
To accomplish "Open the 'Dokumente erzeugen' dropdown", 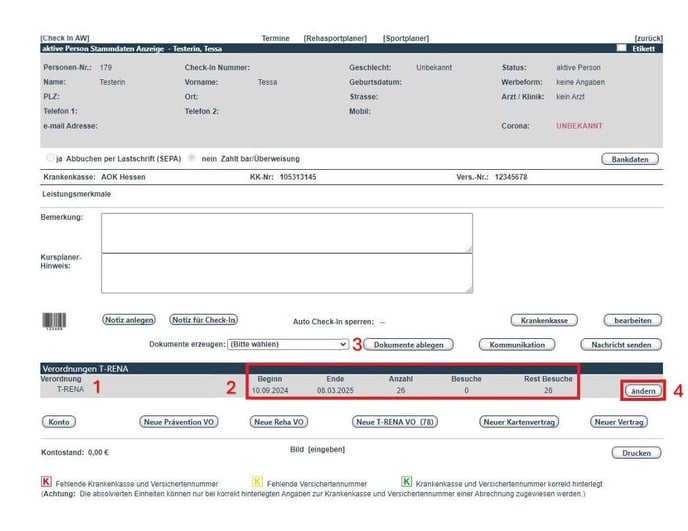I will pos(288,344).
